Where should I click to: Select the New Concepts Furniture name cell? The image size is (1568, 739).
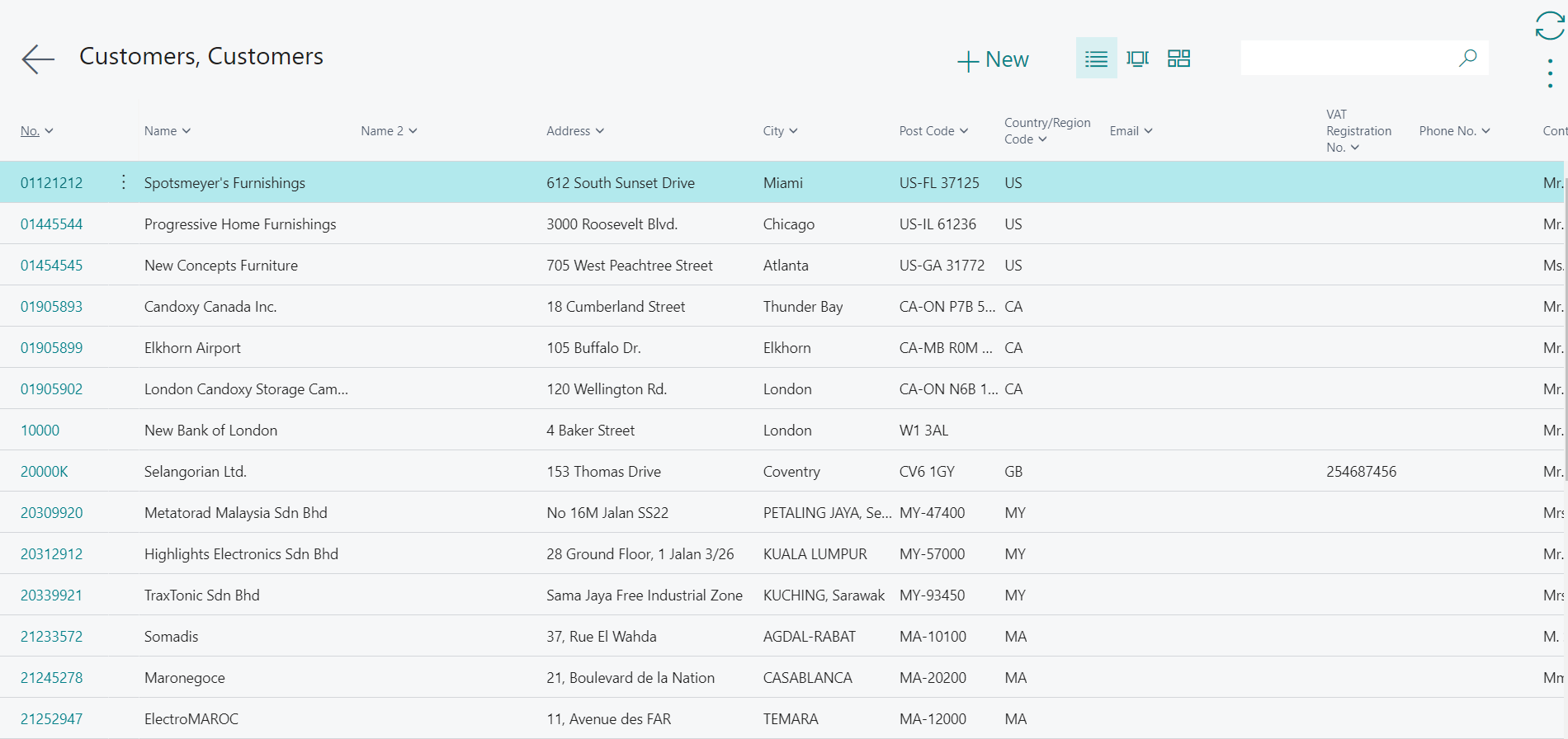click(221, 266)
